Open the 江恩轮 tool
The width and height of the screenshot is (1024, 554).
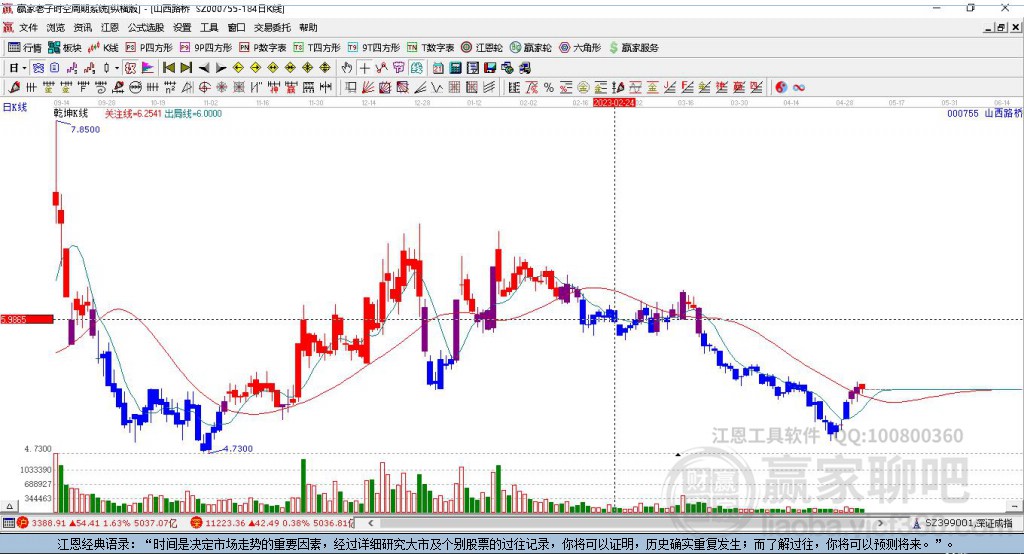(482, 48)
